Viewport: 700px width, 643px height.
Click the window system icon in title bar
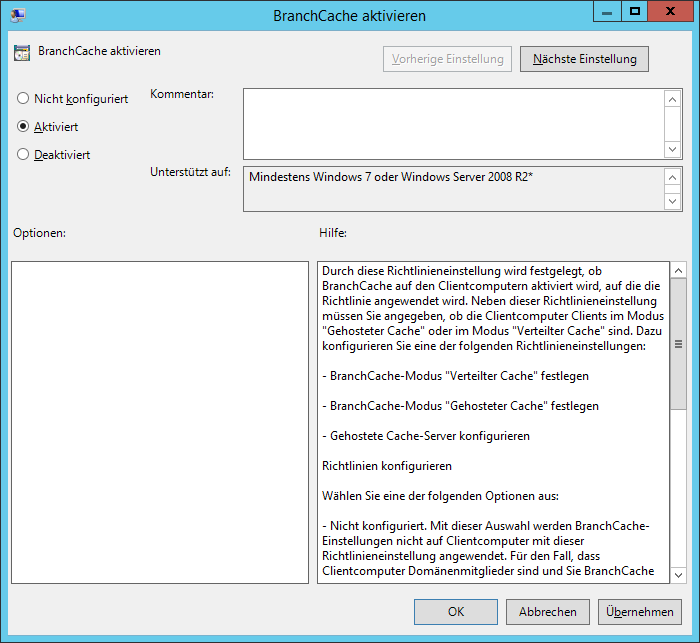[x=18, y=15]
